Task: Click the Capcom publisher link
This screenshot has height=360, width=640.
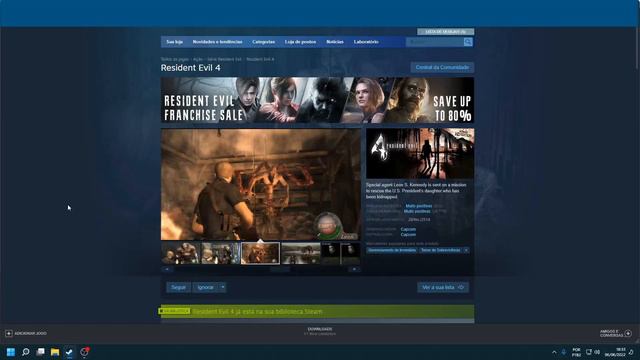Action: [x=408, y=235]
